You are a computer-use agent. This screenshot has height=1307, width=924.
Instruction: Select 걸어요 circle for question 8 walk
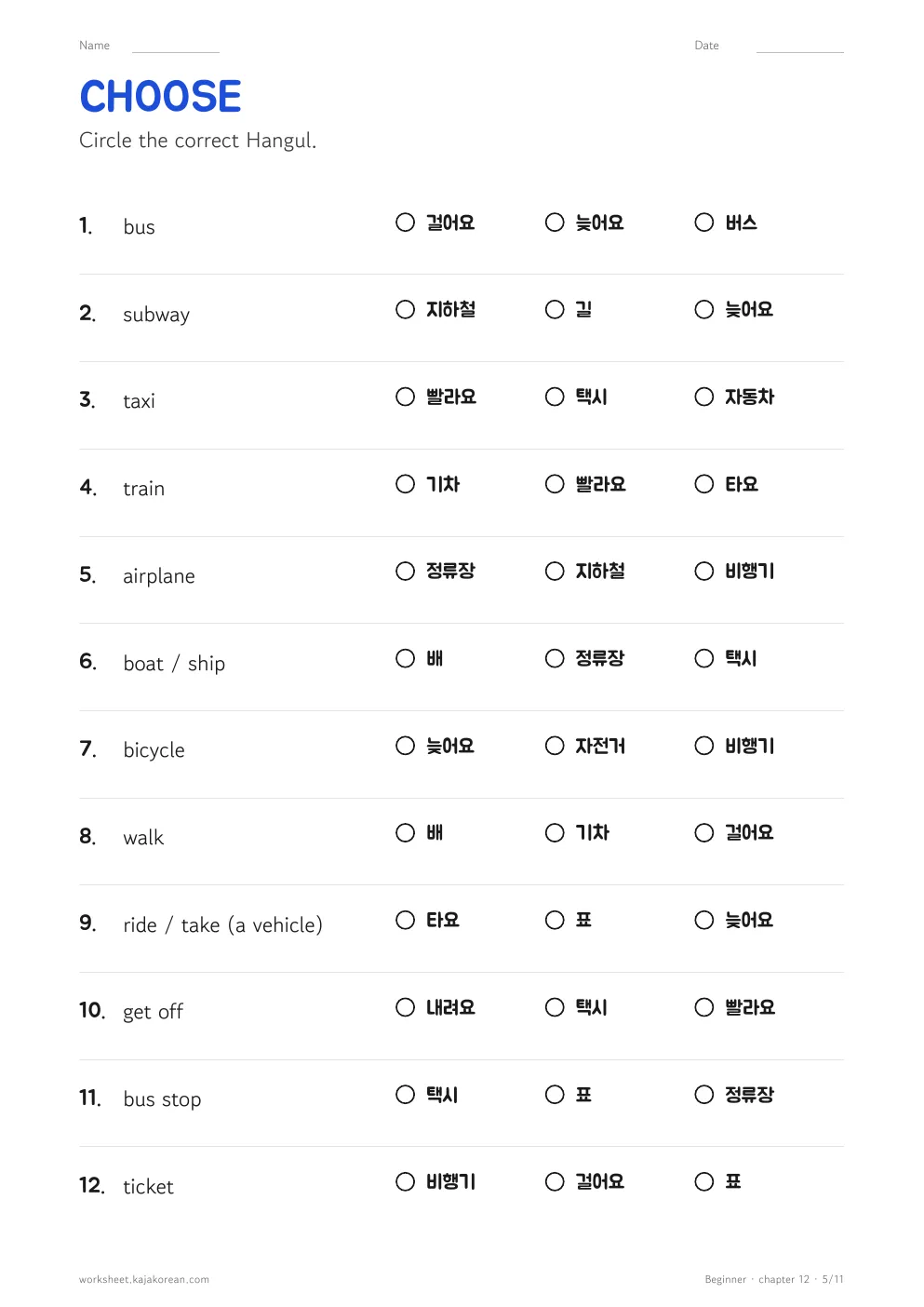704,832
